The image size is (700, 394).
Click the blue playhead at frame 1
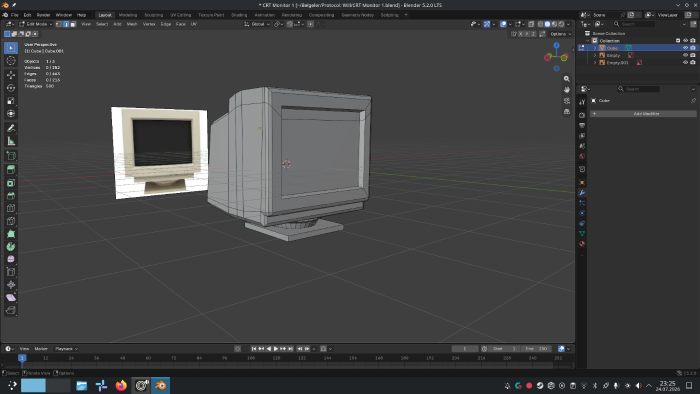point(22,358)
